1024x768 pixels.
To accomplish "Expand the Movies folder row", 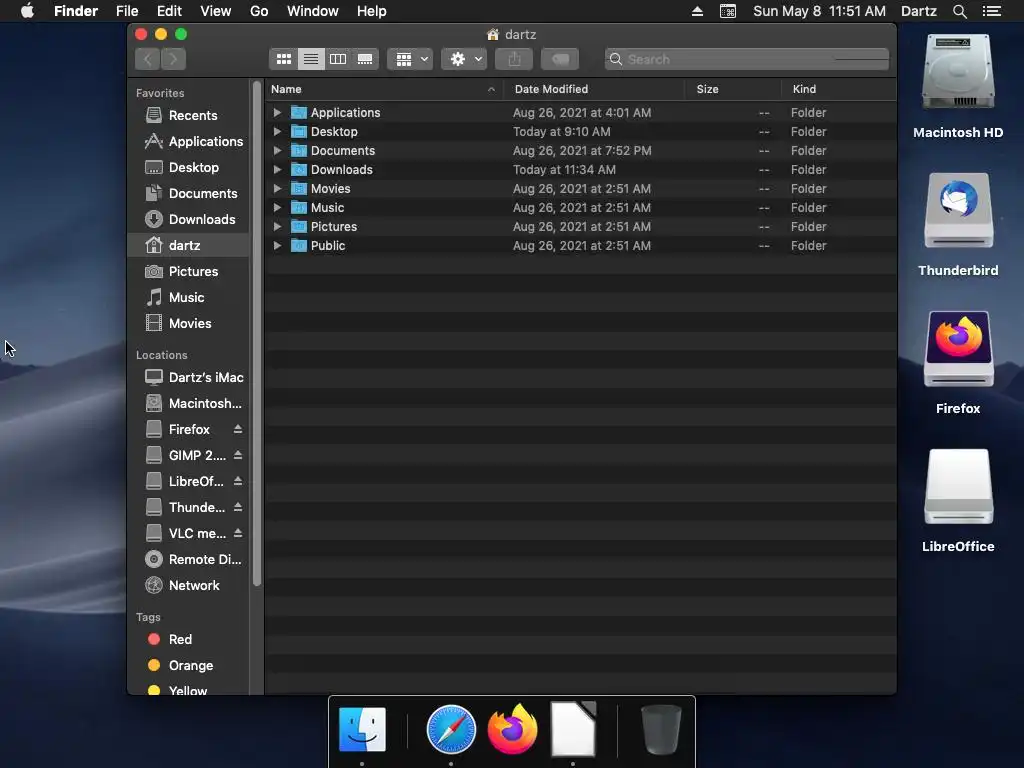I will pos(278,189).
